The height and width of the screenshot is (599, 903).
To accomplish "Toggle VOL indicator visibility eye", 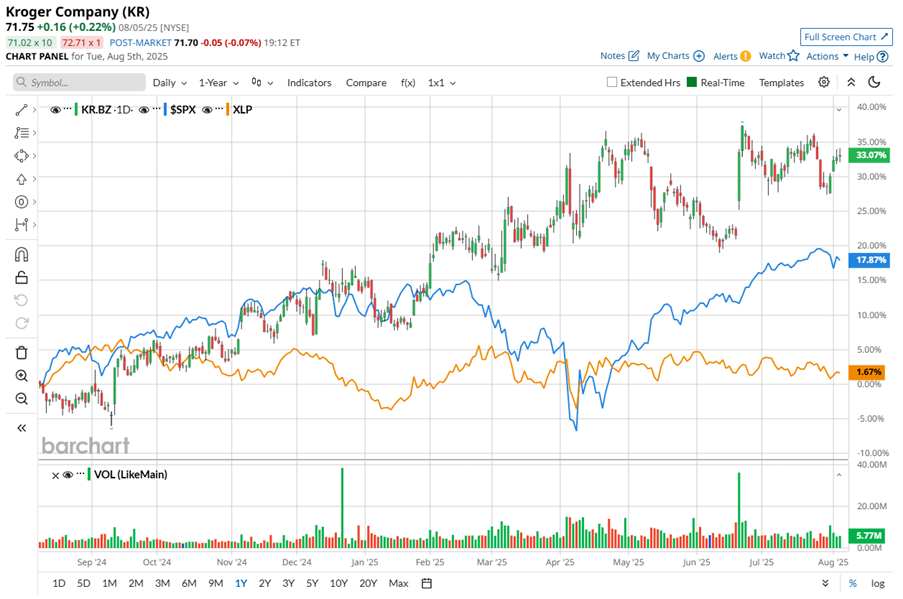I will (x=67, y=475).
